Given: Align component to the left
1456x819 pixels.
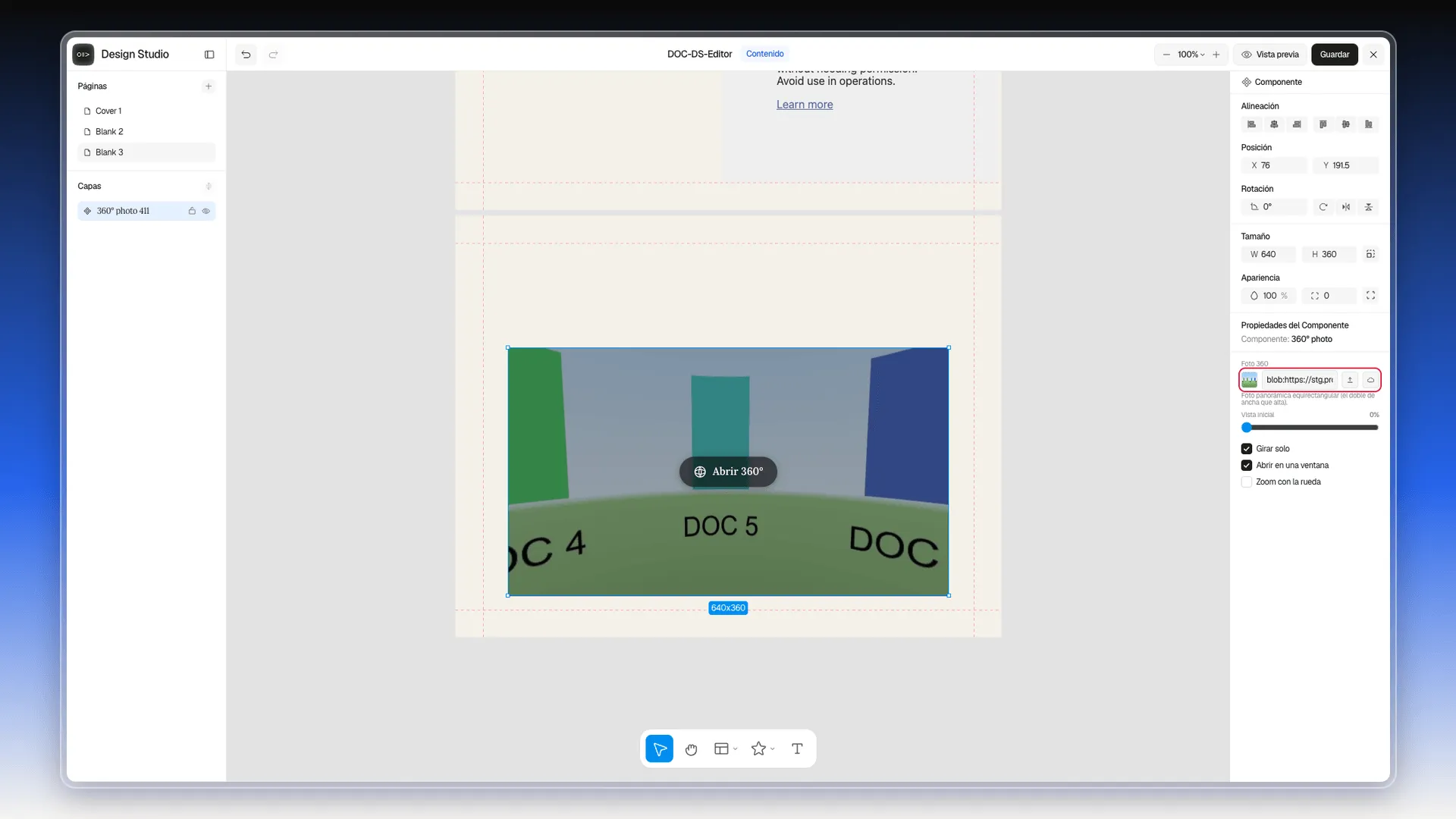Looking at the screenshot, I should (1251, 124).
